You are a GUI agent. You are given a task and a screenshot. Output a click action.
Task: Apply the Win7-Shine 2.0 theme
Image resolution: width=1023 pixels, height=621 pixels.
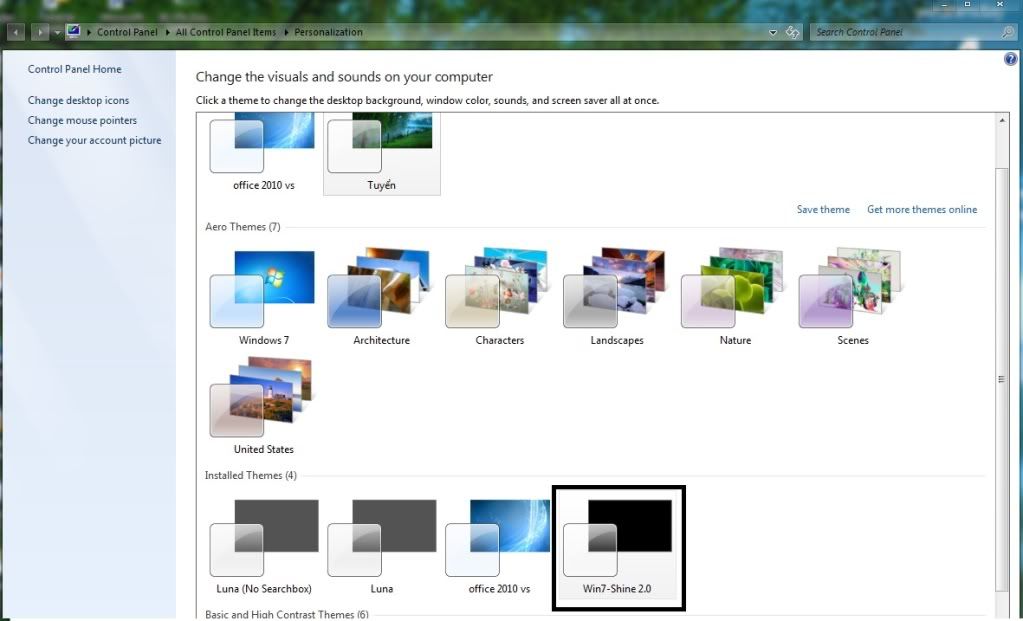[x=617, y=547]
